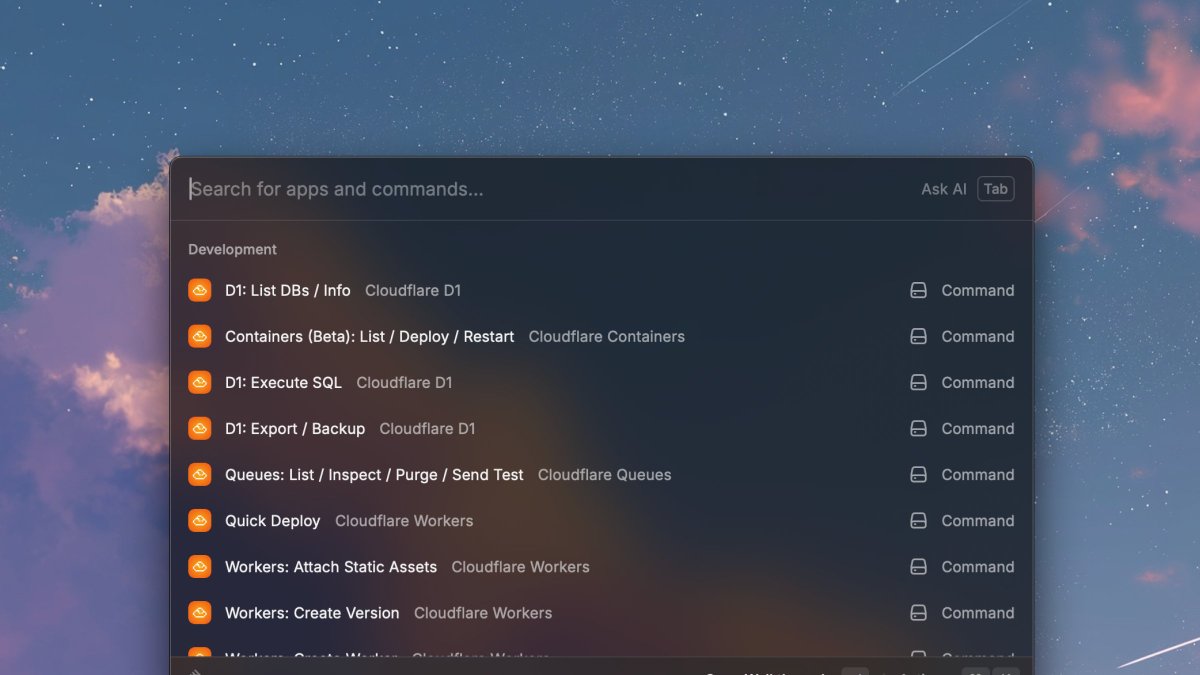Click the Command label in D1: Execute SQL row
This screenshot has height=675, width=1200.
coord(978,382)
